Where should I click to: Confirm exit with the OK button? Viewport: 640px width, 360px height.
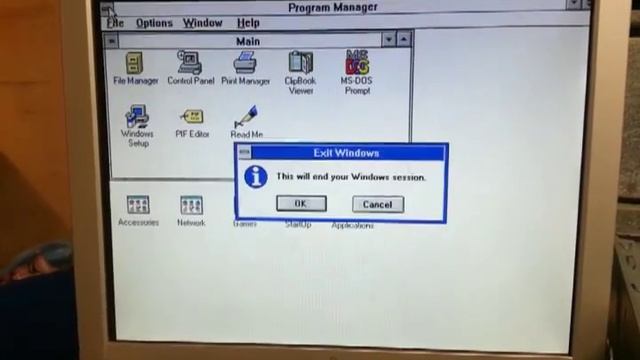pos(301,203)
